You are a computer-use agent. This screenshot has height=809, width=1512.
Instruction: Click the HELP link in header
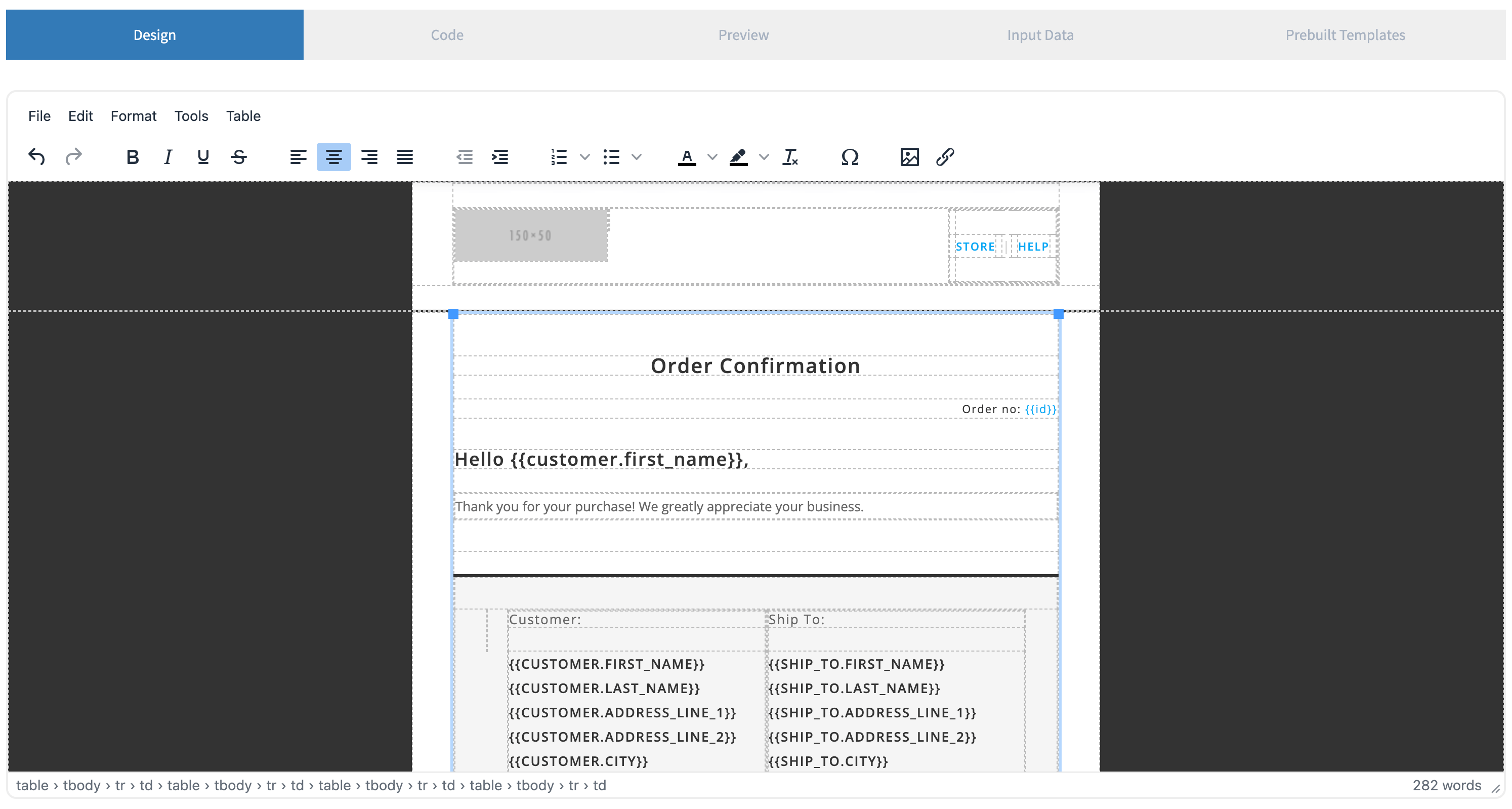coord(1033,247)
